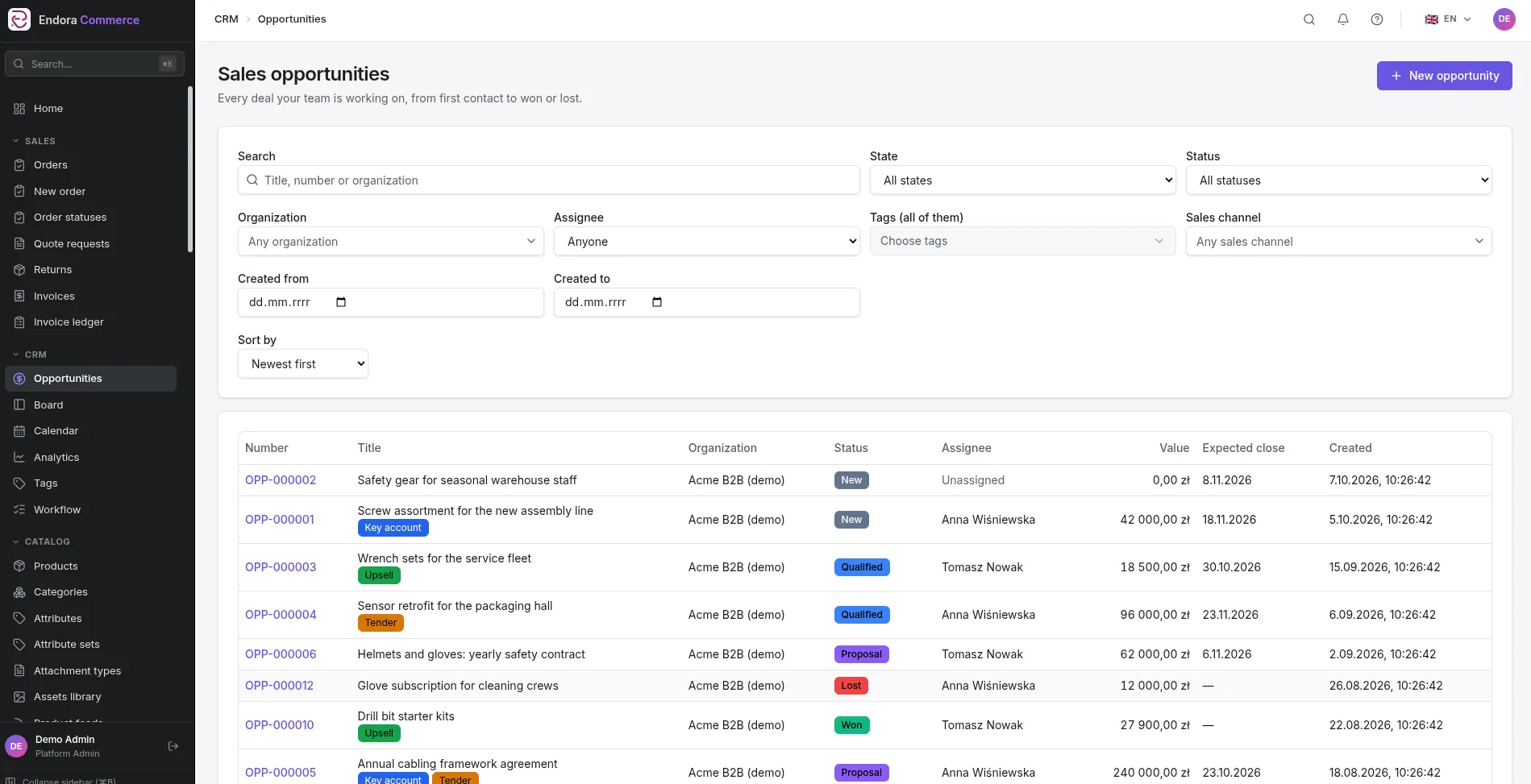Go to Home in the sidebar

[x=90, y=109]
